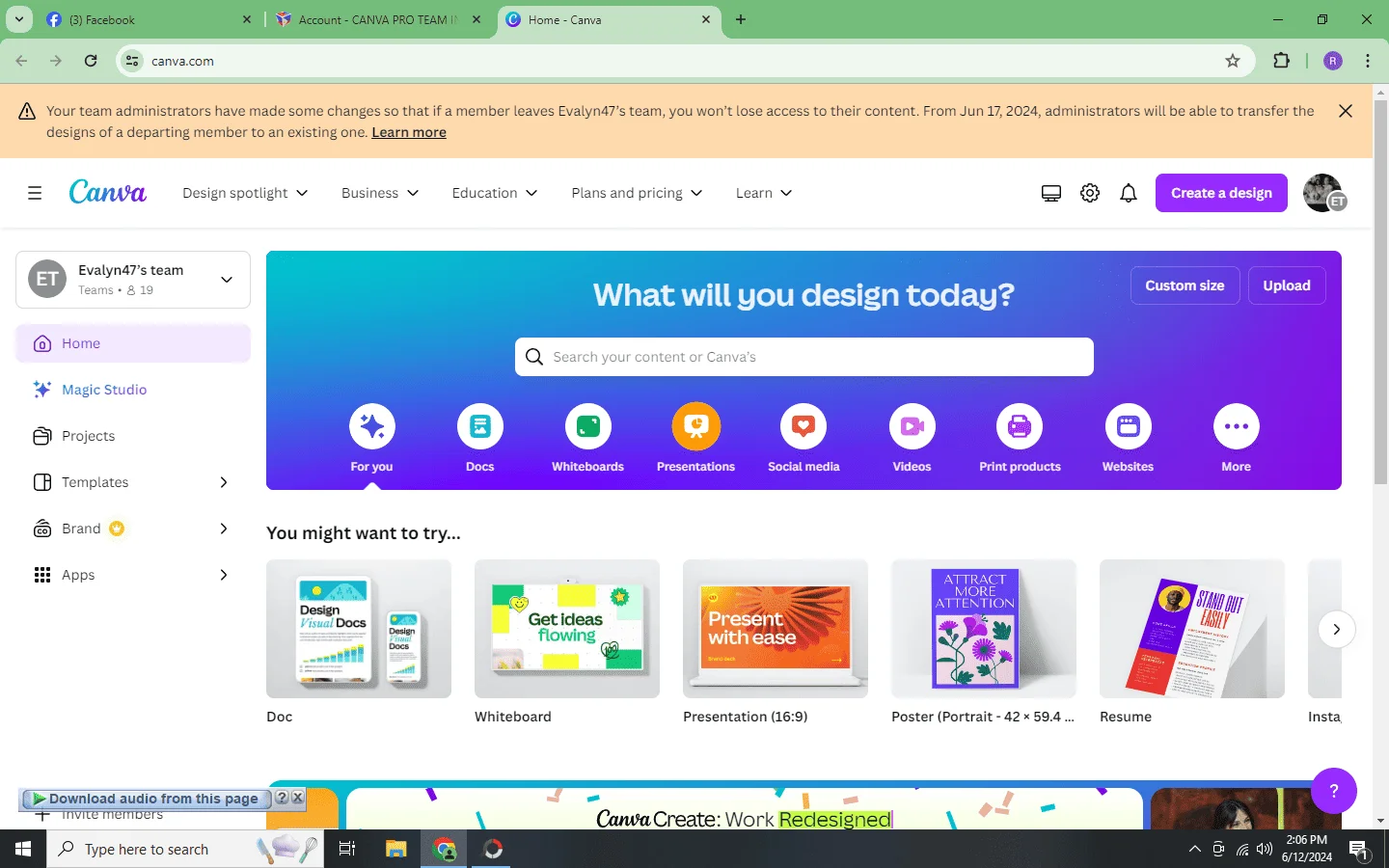Click the search magnifier icon in banner

coord(534,357)
